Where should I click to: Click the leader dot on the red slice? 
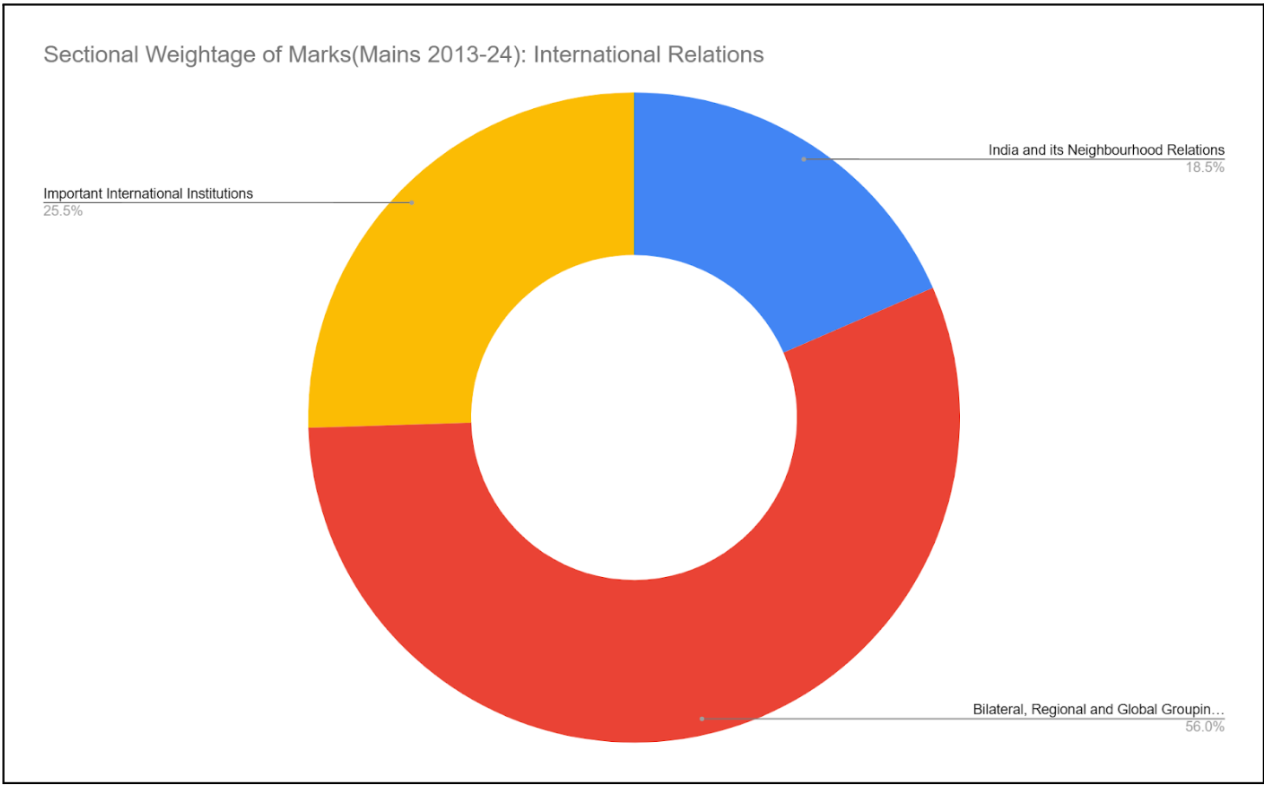pos(702,718)
